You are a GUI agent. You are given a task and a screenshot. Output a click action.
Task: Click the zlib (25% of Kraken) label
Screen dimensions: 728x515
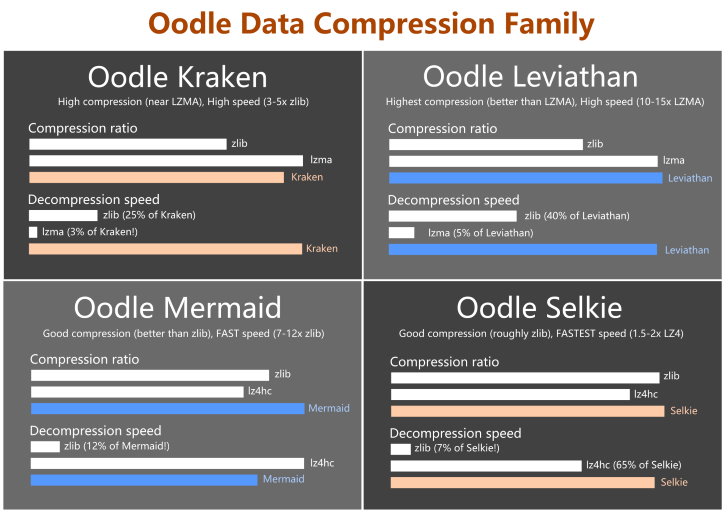point(150,215)
